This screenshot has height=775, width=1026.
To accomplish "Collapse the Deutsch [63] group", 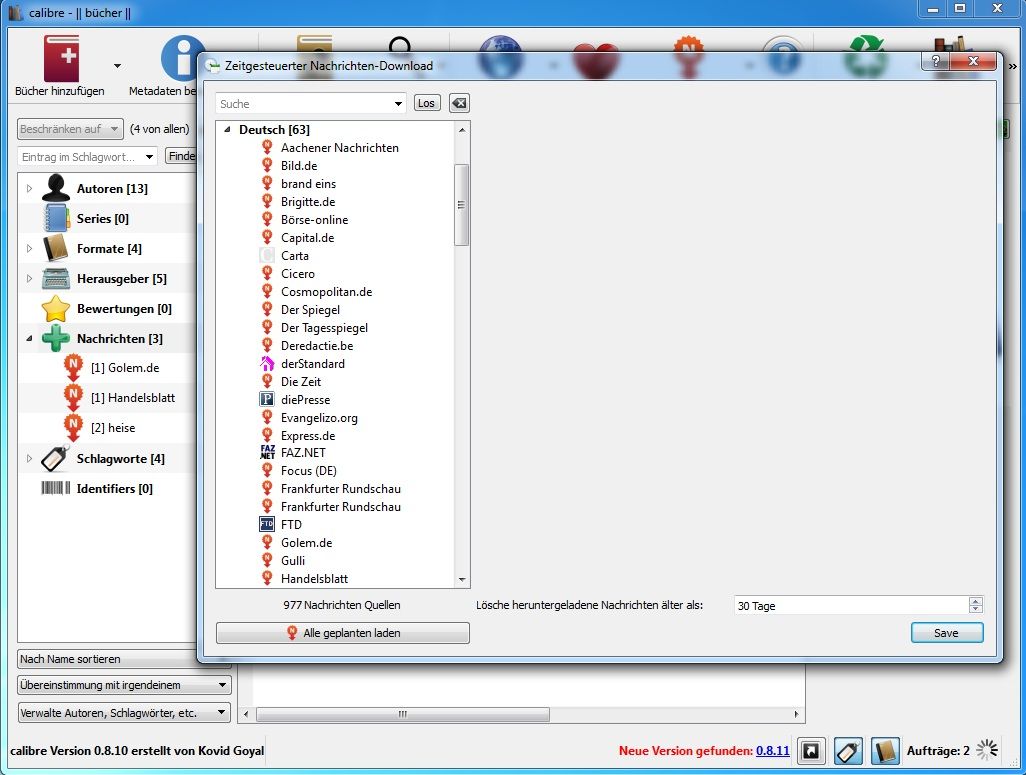I will point(228,130).
